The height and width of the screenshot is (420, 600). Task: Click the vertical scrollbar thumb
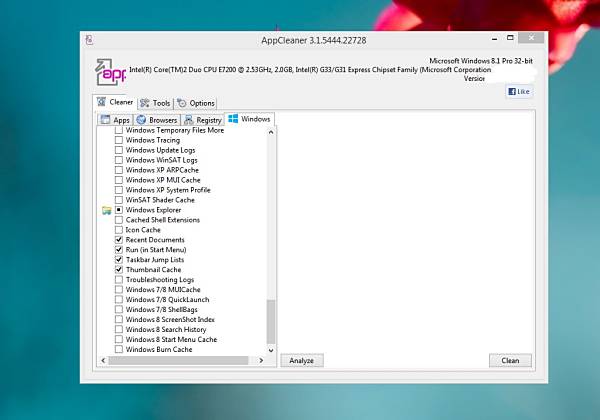271,322
